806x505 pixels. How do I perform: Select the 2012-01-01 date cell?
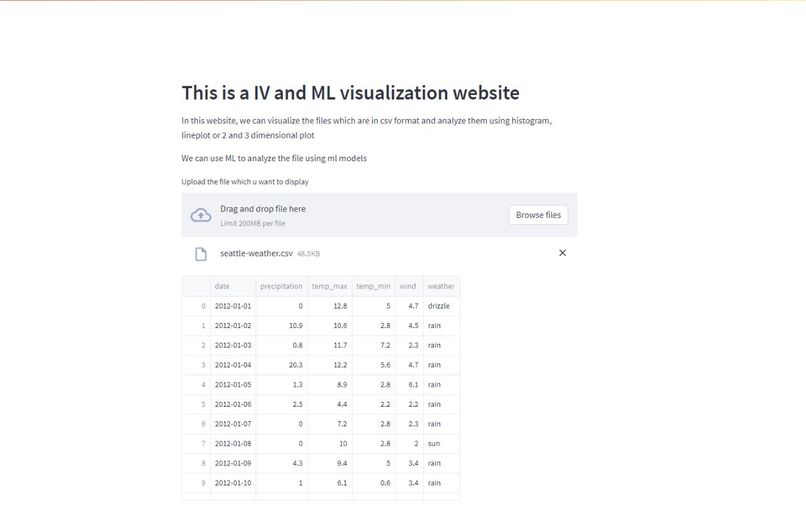tap(233, 306)
